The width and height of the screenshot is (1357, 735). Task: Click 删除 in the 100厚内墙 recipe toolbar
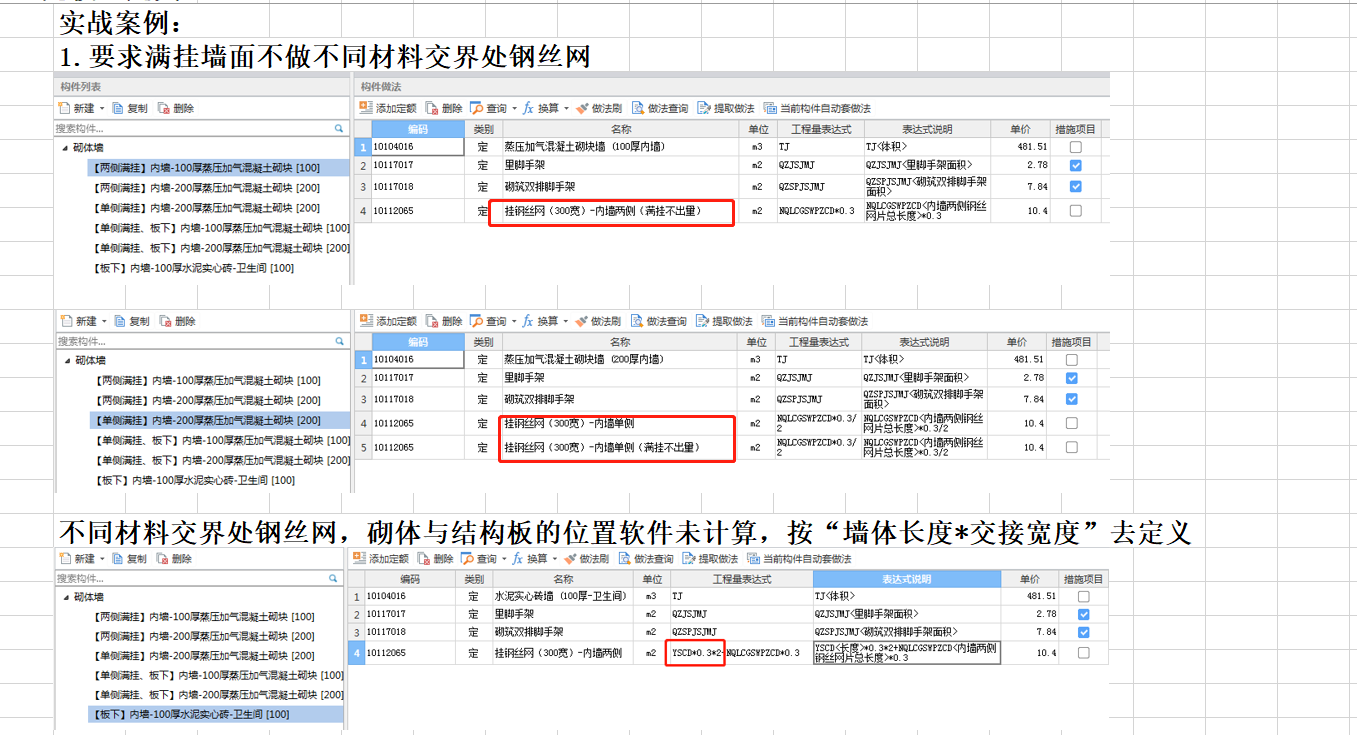tap(443, 108)
